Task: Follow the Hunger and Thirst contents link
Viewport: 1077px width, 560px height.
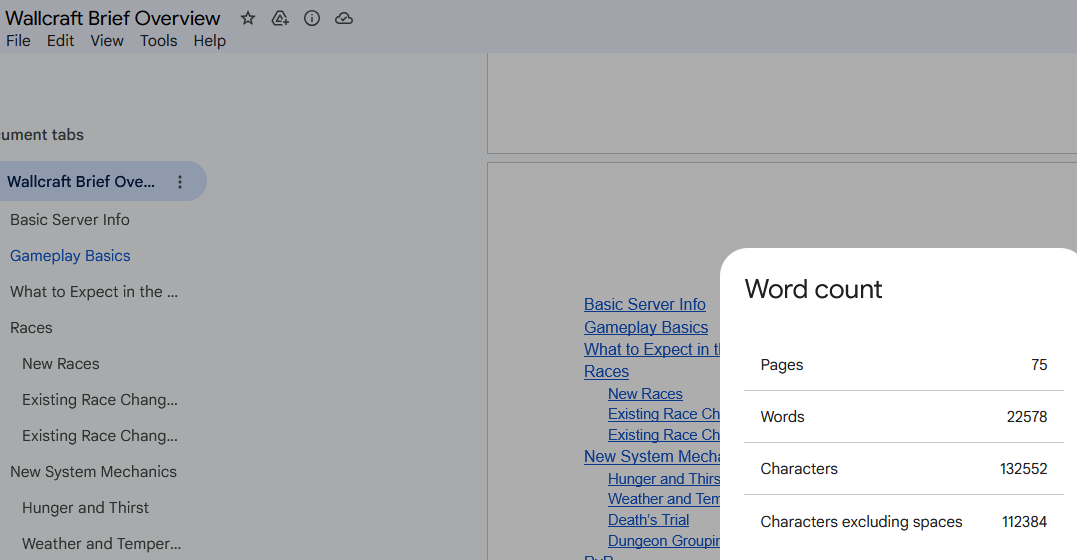Action: pyautogui.click(x=664, y=479)
